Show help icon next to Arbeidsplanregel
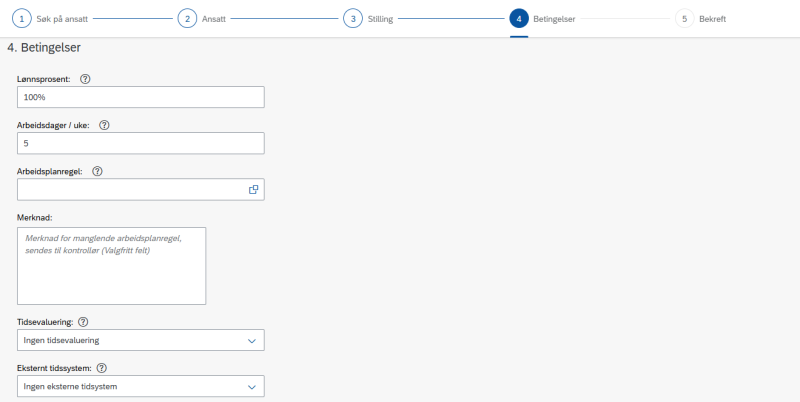Image resolution: width=800 pixels, height=402 pixels. pos(97,171)
